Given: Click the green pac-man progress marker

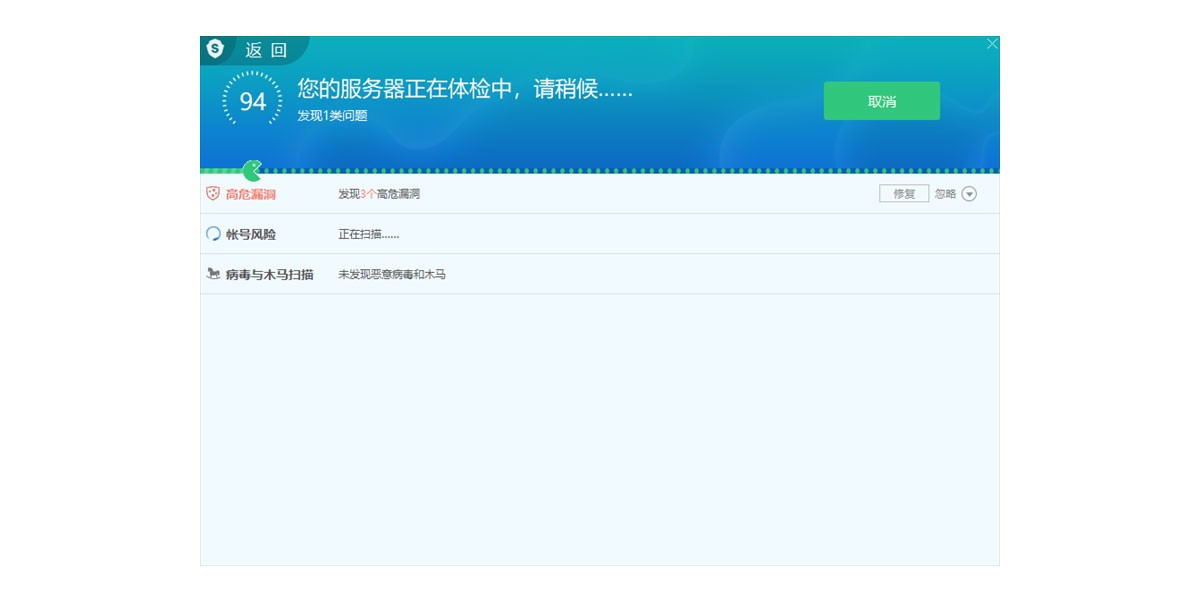Looking at the screenshot, I should (x=252, y=171).
